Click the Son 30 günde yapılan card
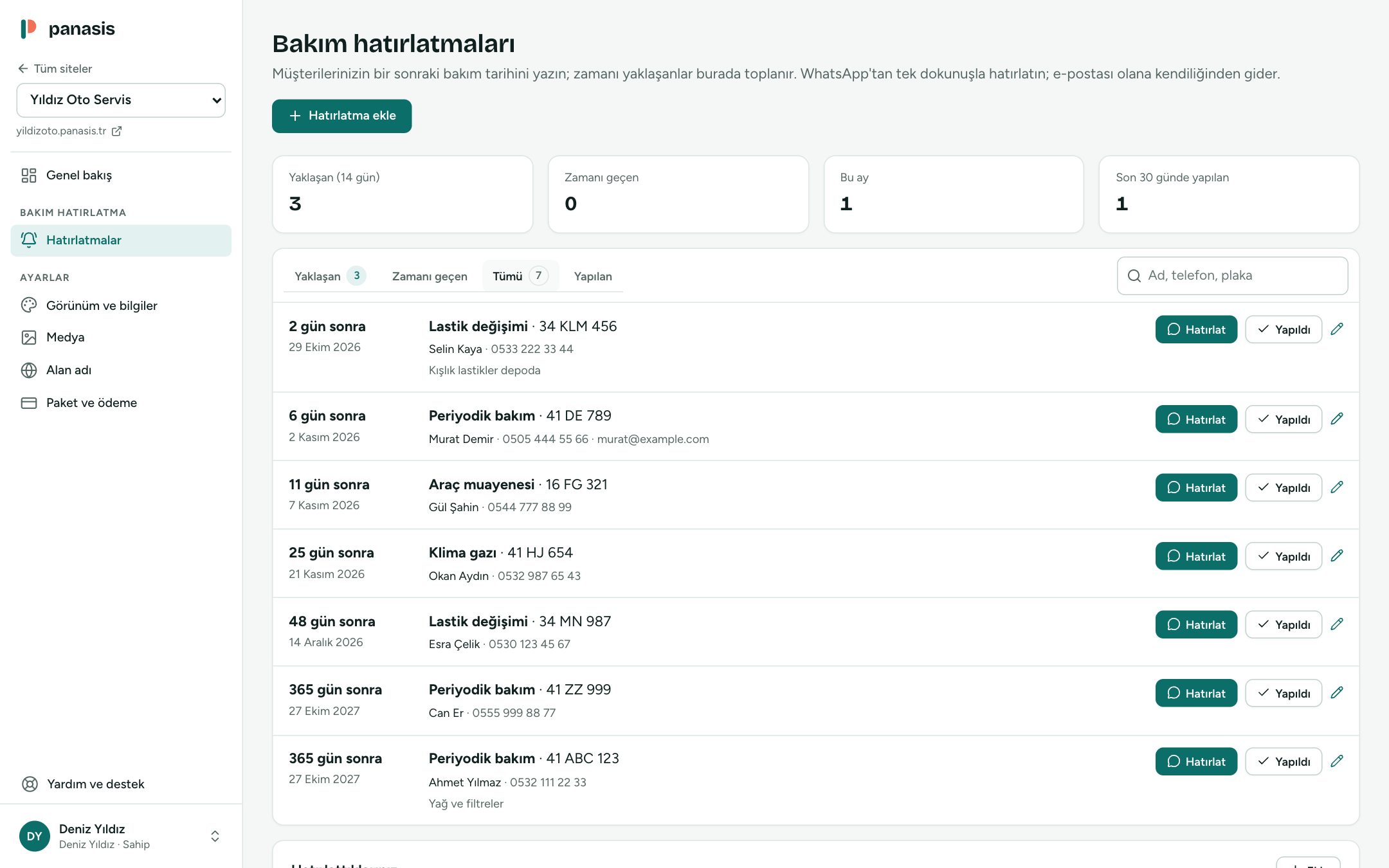This screenshot has height=868, width=1389. coord(1229,194)
